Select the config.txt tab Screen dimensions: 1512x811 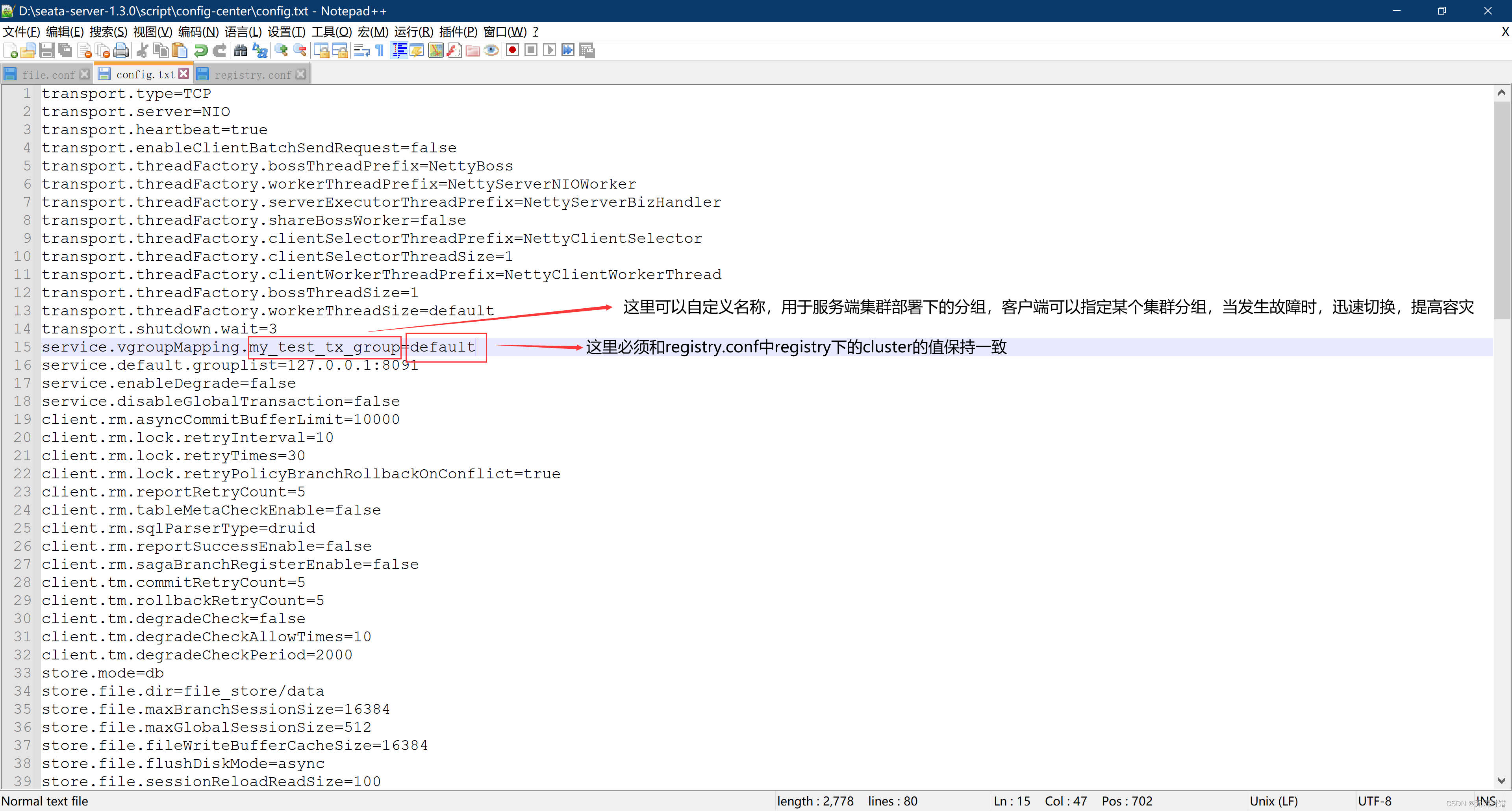[144, 74]
